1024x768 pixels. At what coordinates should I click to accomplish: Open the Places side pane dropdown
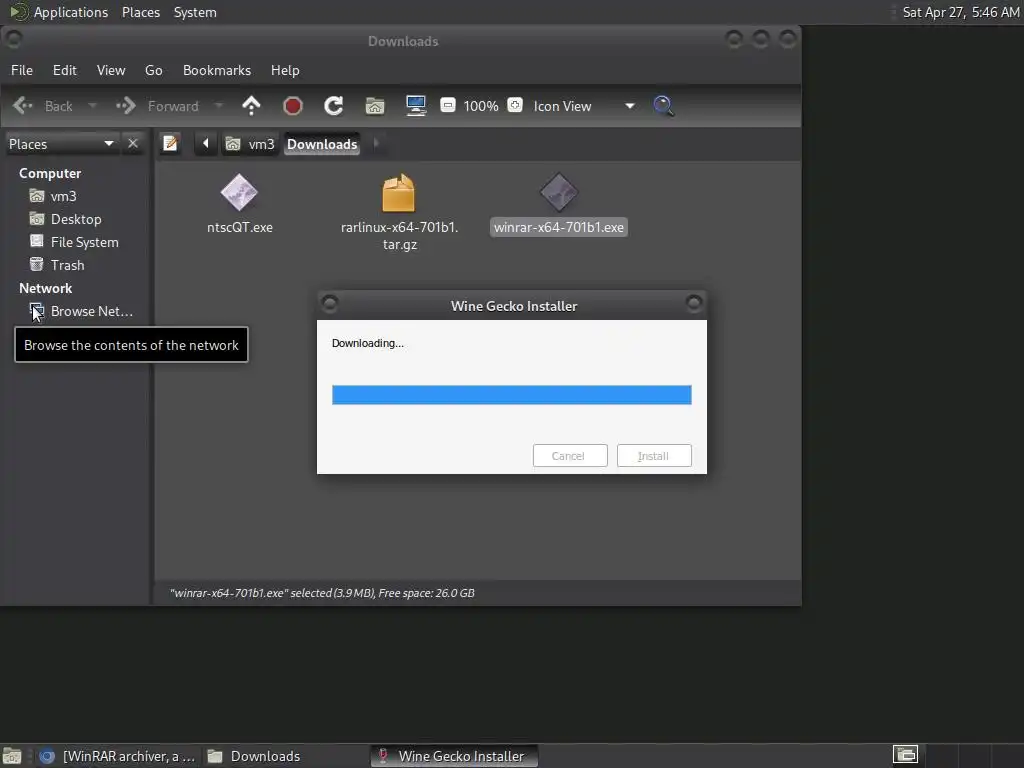tap(61, 144)
